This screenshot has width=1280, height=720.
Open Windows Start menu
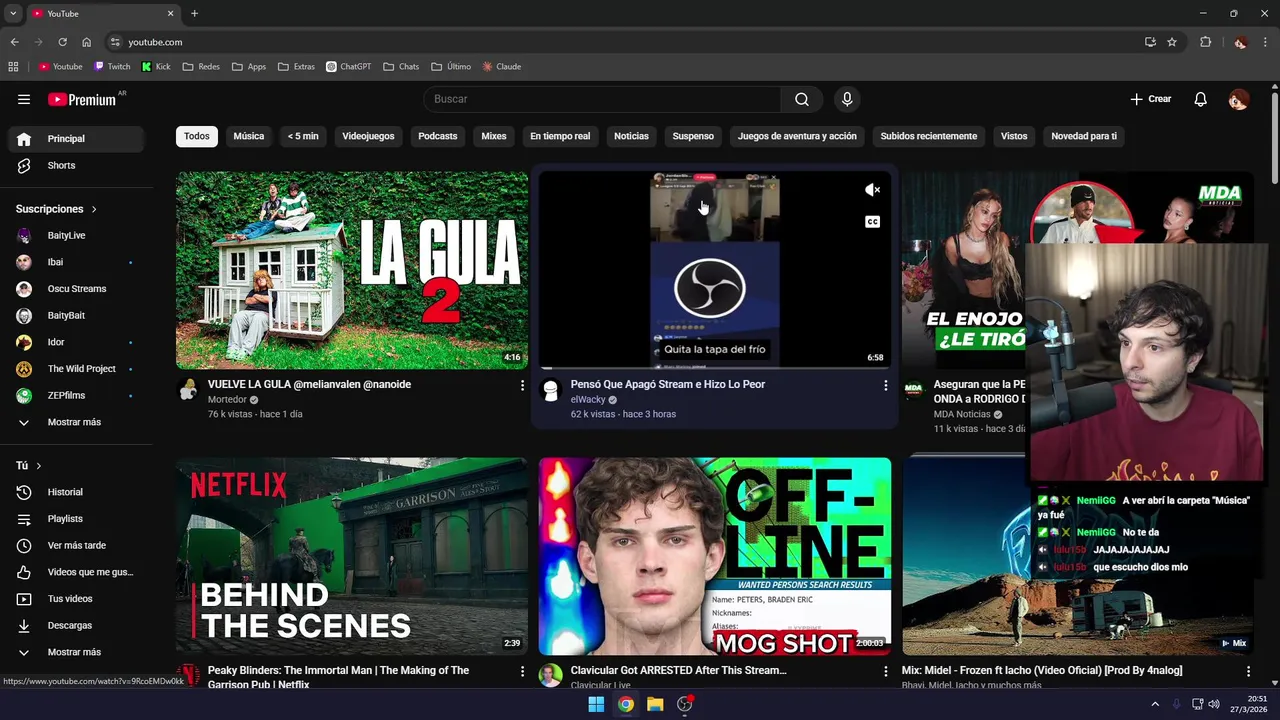596,704
